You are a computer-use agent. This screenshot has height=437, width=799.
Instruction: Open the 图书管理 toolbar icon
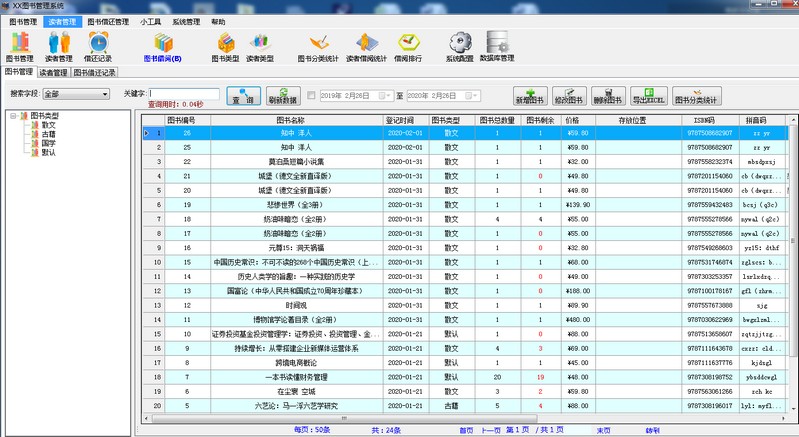point(19,46)
